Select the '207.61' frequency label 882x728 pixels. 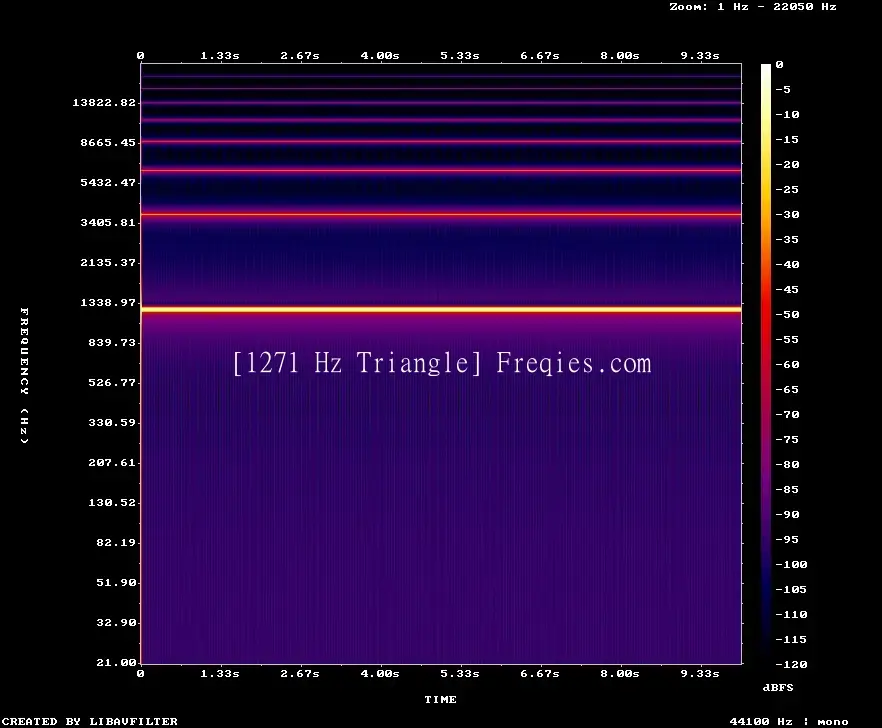tap(112, 462)
